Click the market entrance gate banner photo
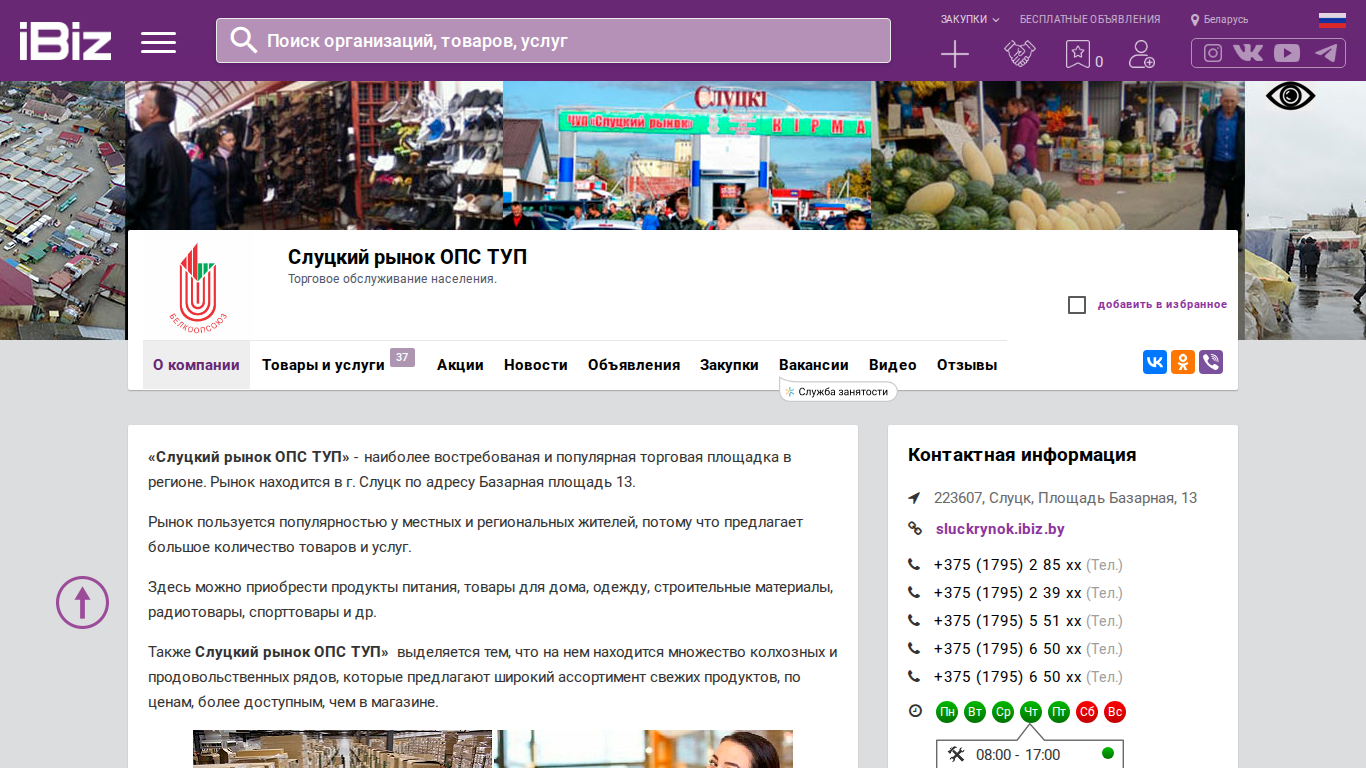The image size is (1366, 768). [x=687, y=155]
